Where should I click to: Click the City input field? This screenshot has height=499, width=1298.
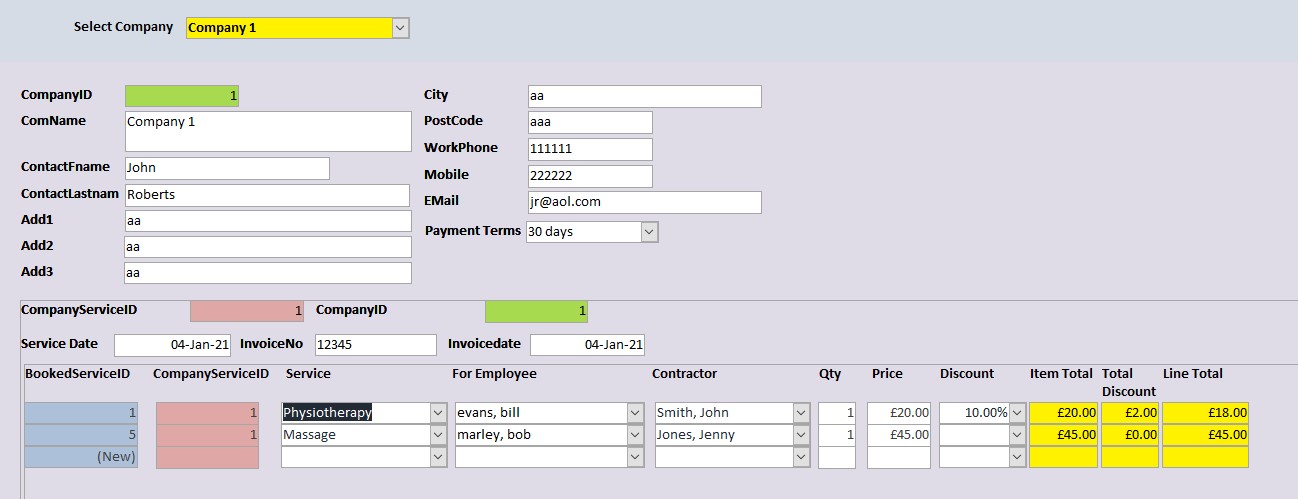(x=645, y=96)
